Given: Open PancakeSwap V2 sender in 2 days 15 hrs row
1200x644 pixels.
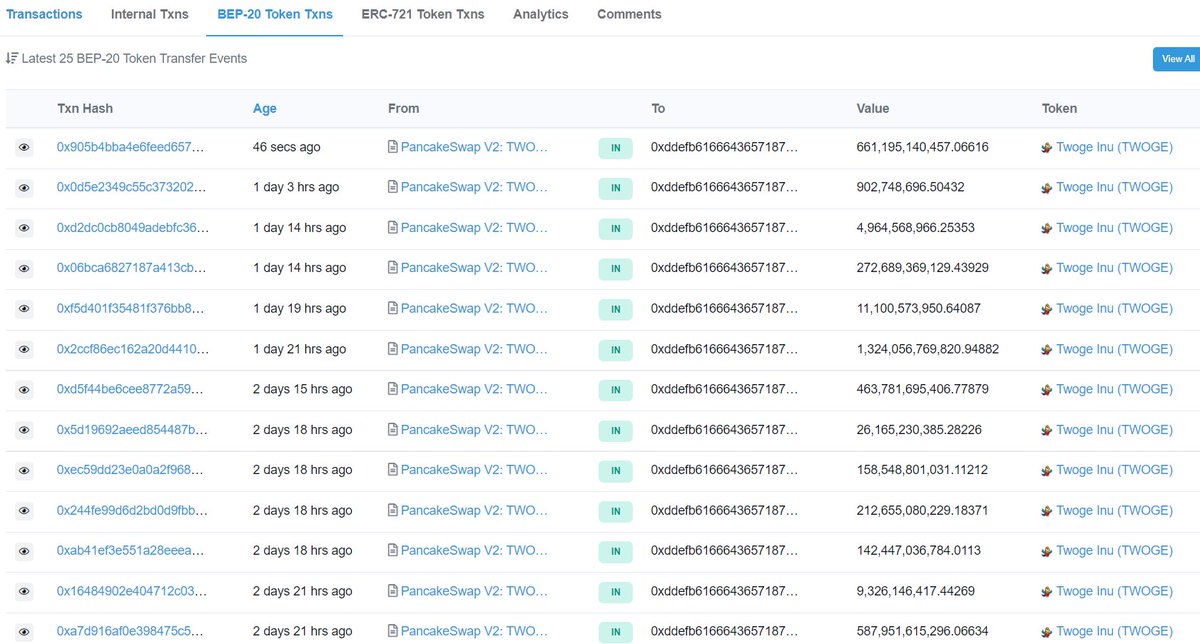Looking at the screenshot, I should pos(474,389).
